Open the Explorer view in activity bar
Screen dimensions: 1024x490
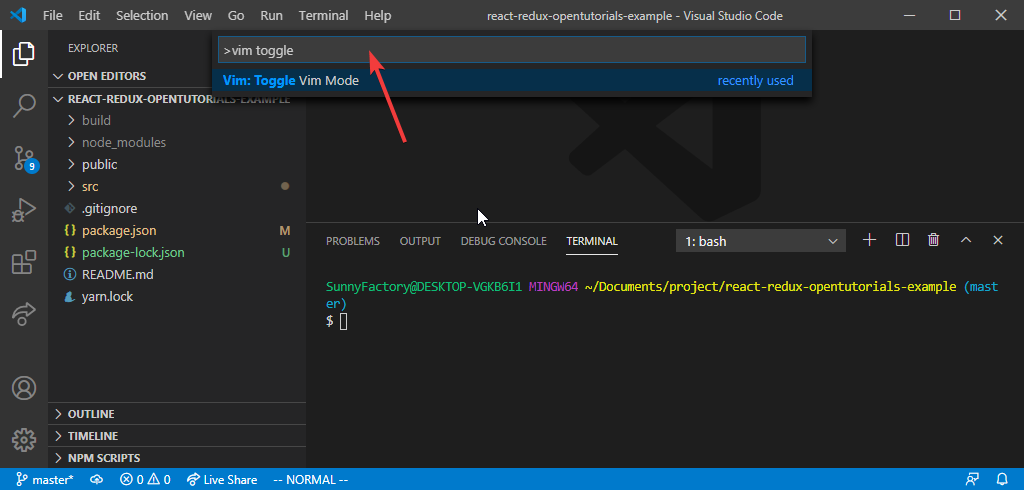[24, 54]
